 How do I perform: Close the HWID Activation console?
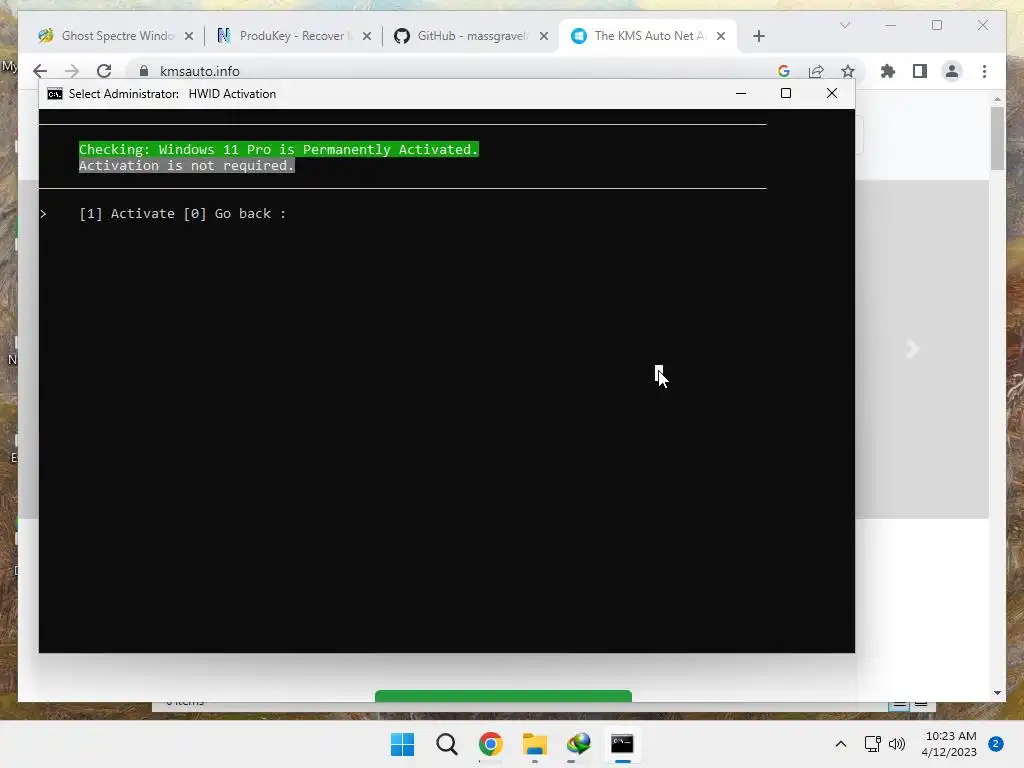831,93
